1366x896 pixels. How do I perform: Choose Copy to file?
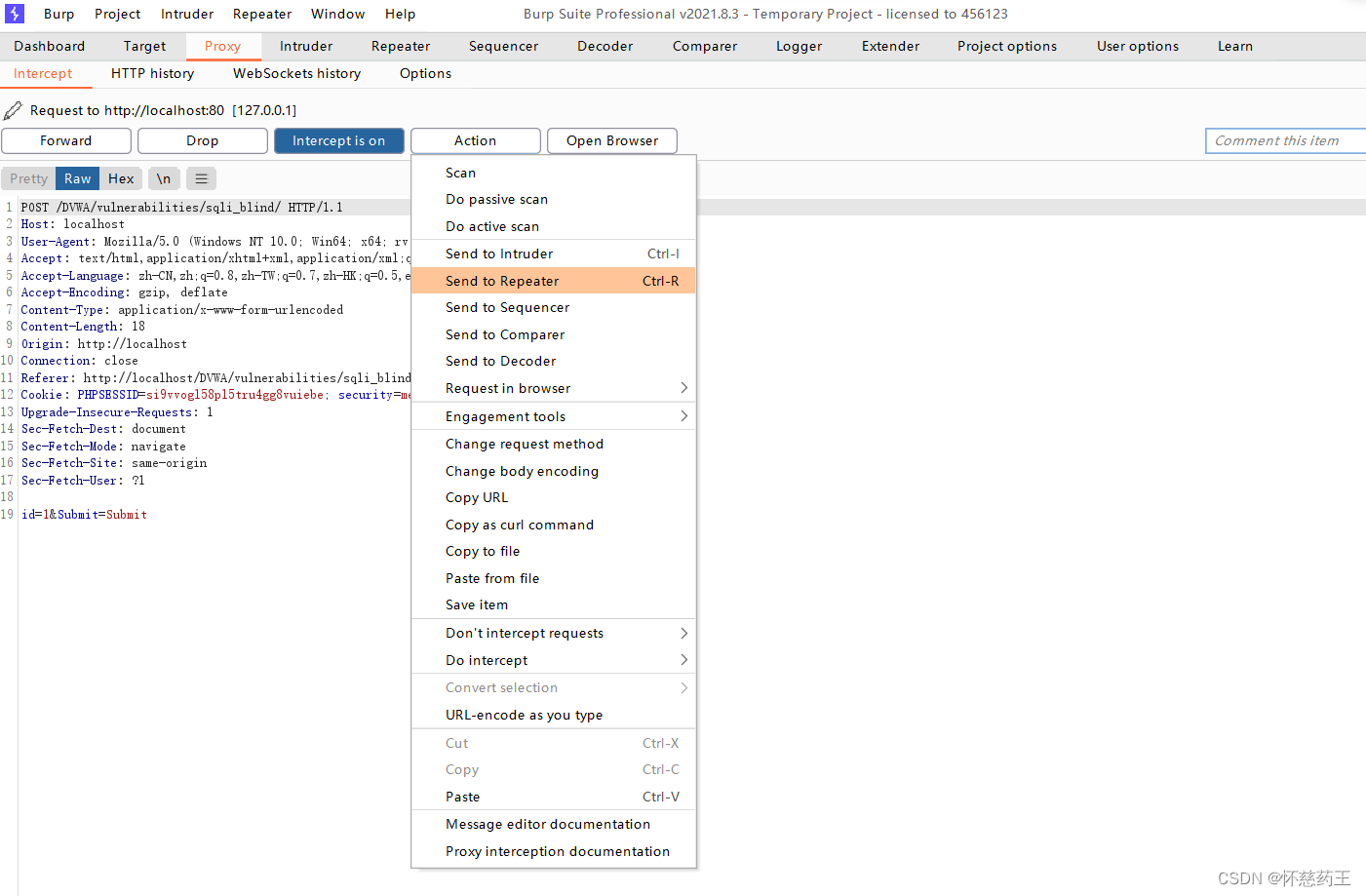554,551
